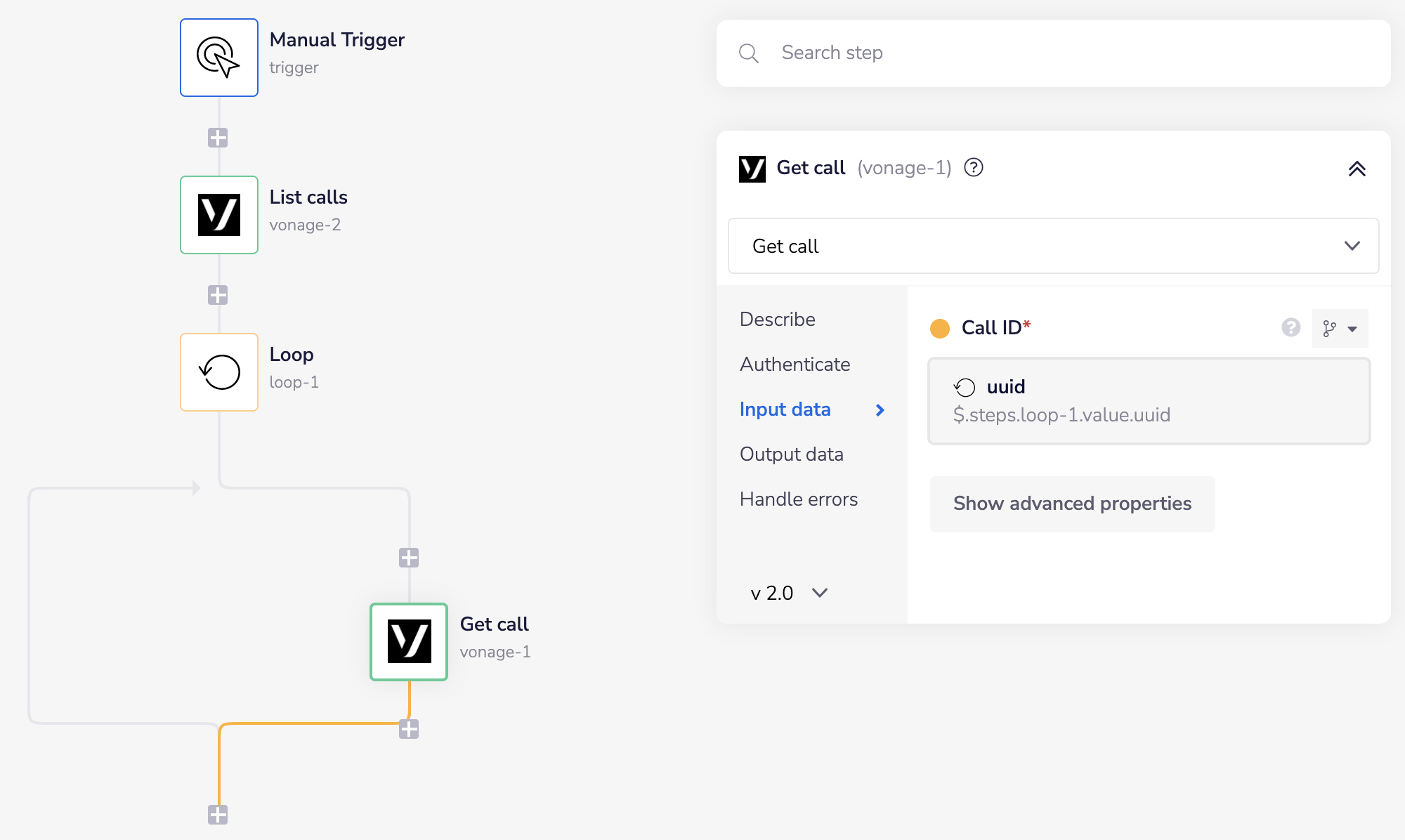Open the Get call operation dropdown
1405x840 pixels.
coord(1053,246)
